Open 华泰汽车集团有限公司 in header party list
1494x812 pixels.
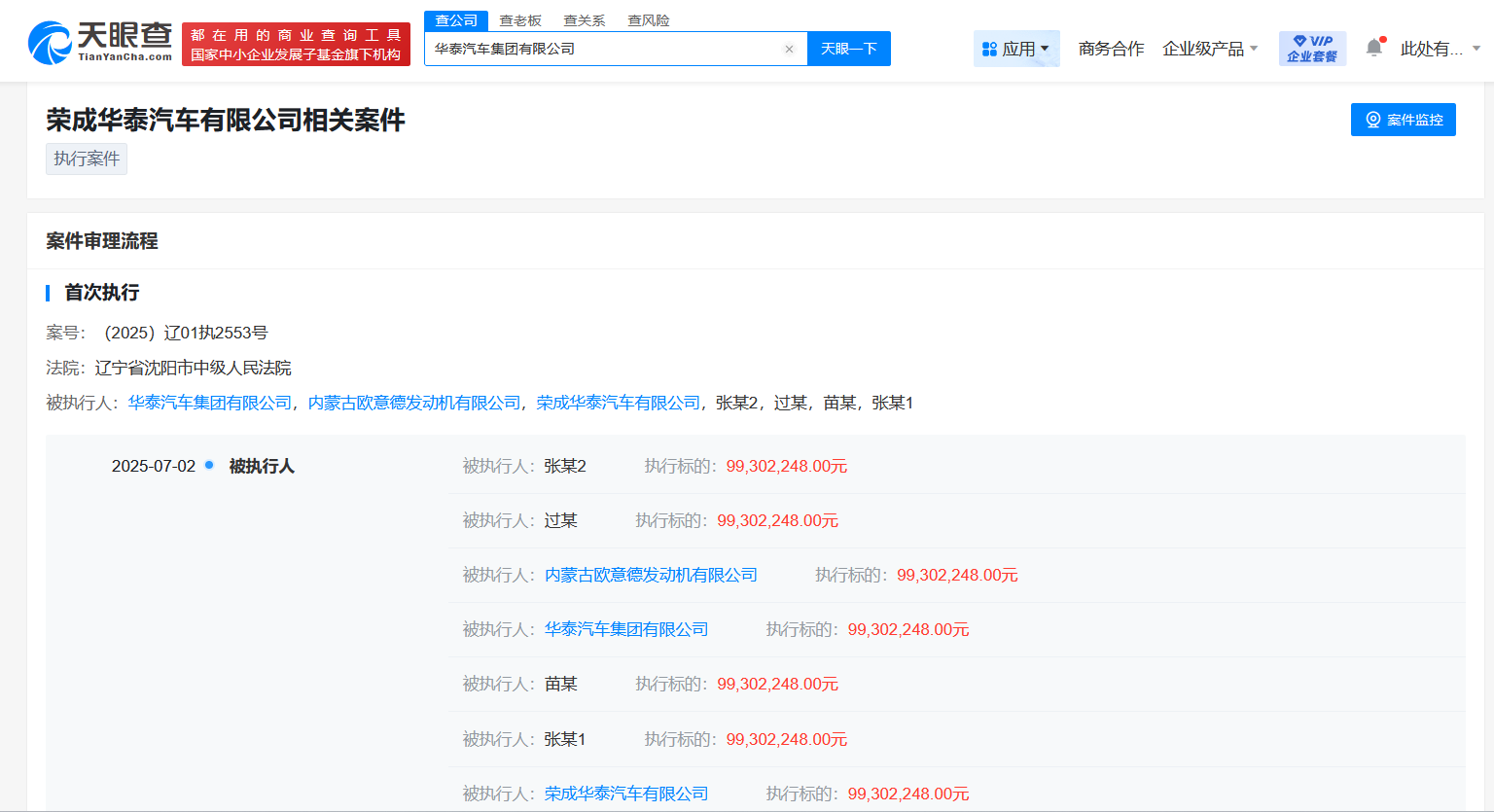point(210,403)
